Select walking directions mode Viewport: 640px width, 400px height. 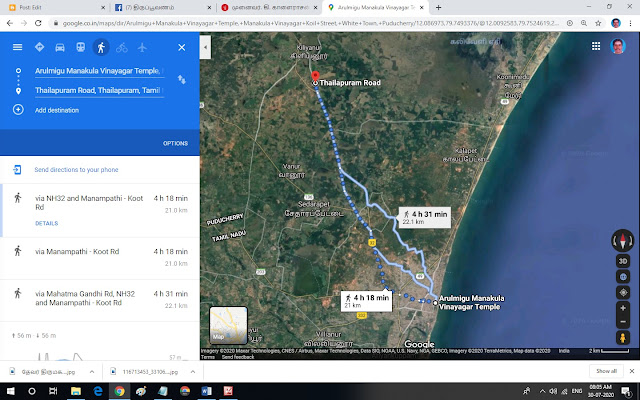(x=101, y=47)
